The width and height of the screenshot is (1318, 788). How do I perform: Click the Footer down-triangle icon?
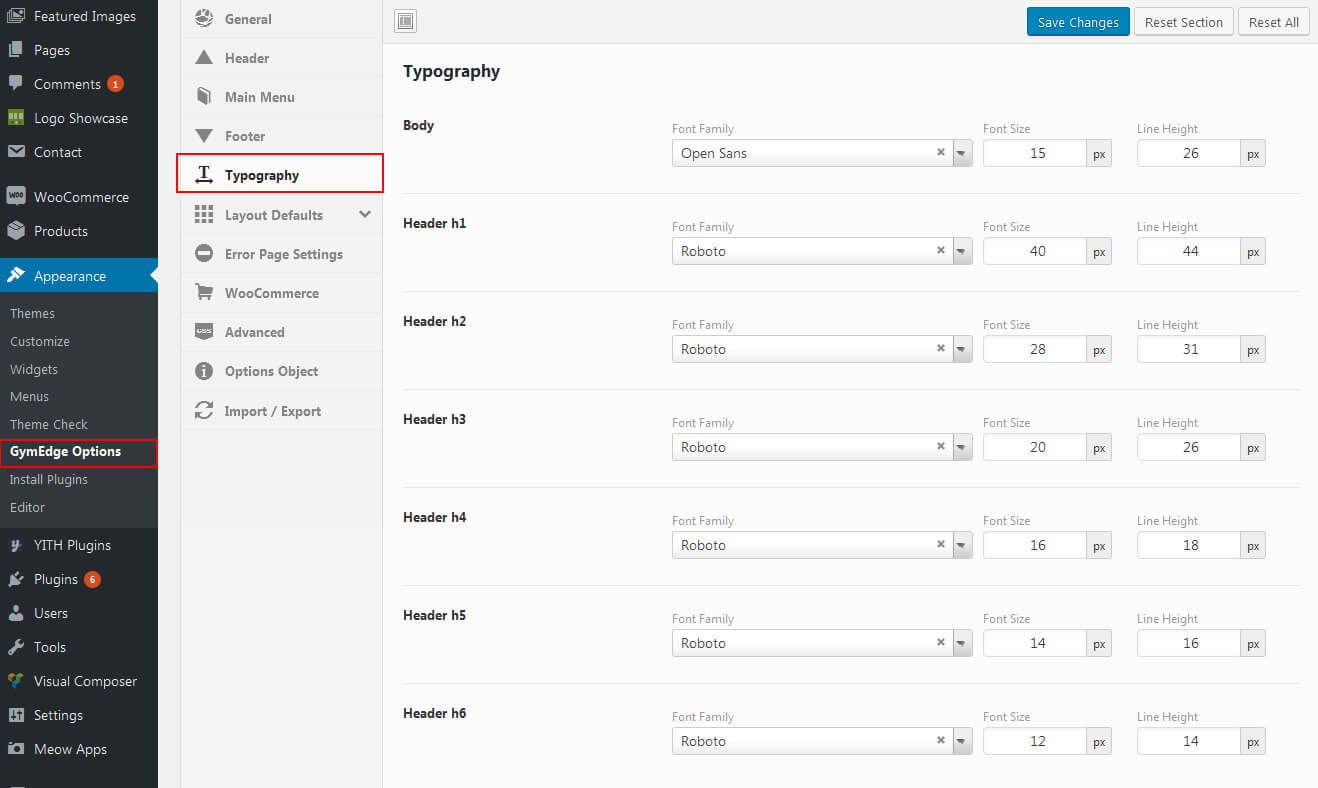point(204,136)
